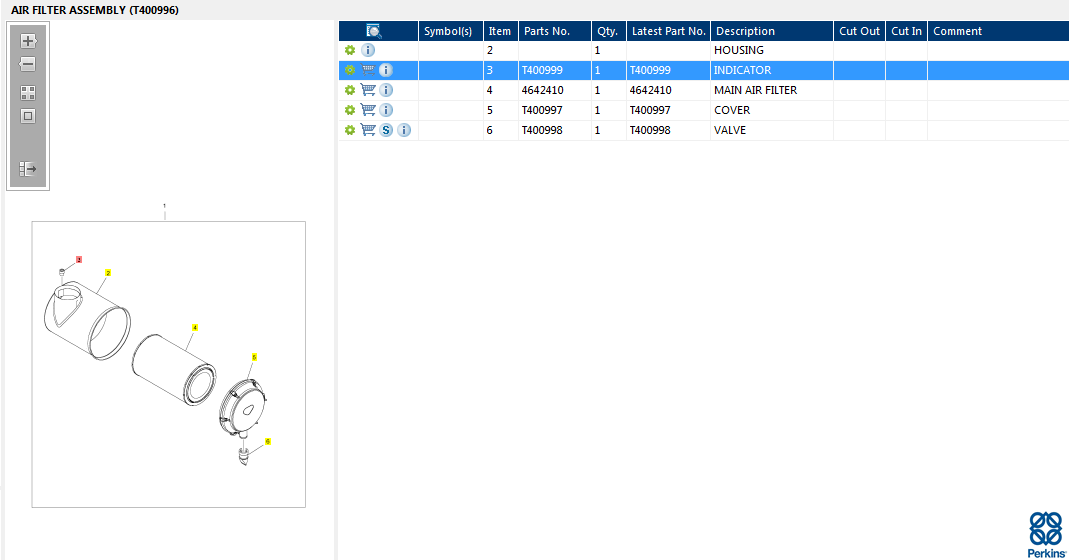Click green gear icon in COVER row

pyautogui.click(x=350, y=110)
